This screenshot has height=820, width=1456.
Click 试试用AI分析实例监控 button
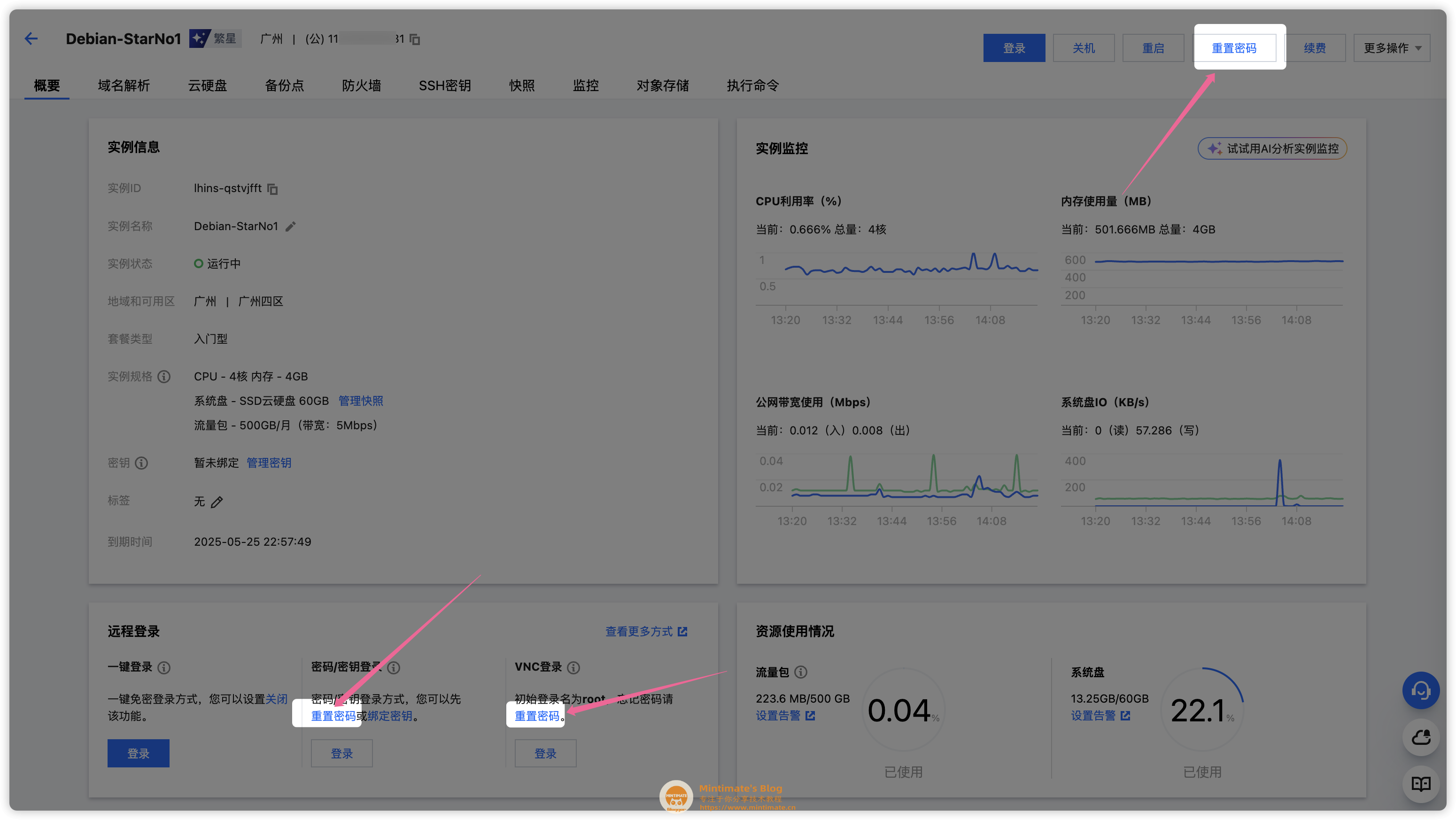(1272, 148)
